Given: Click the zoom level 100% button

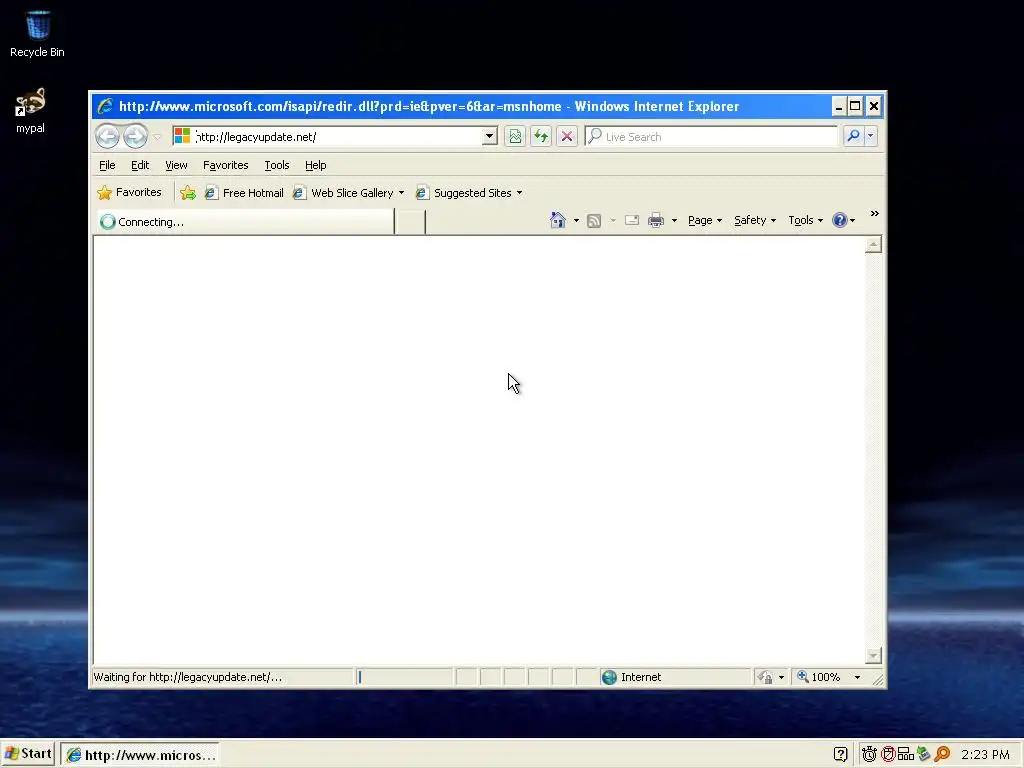Looking at the screenshot, I should coord(819,677).
